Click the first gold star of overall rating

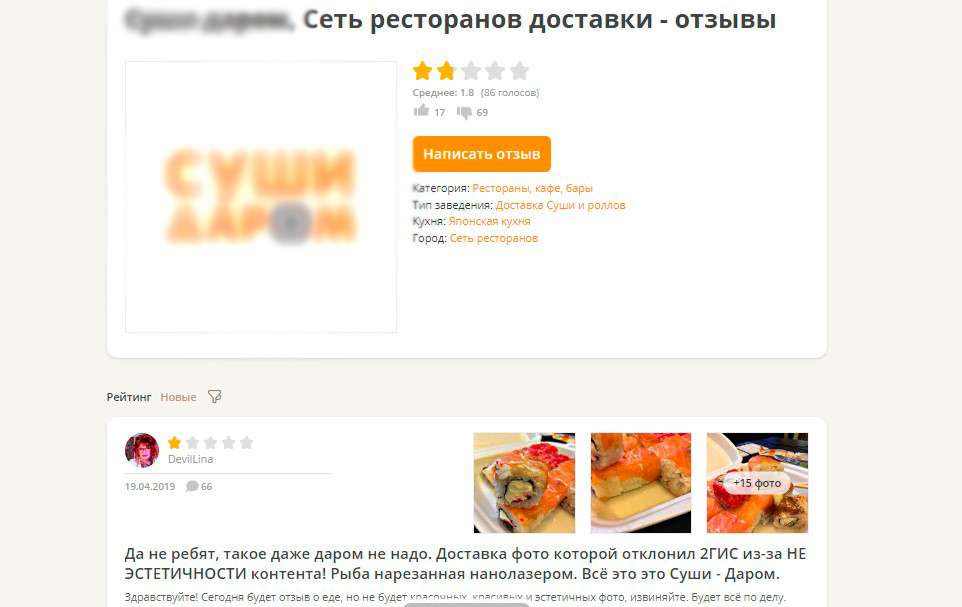[423, 71]
